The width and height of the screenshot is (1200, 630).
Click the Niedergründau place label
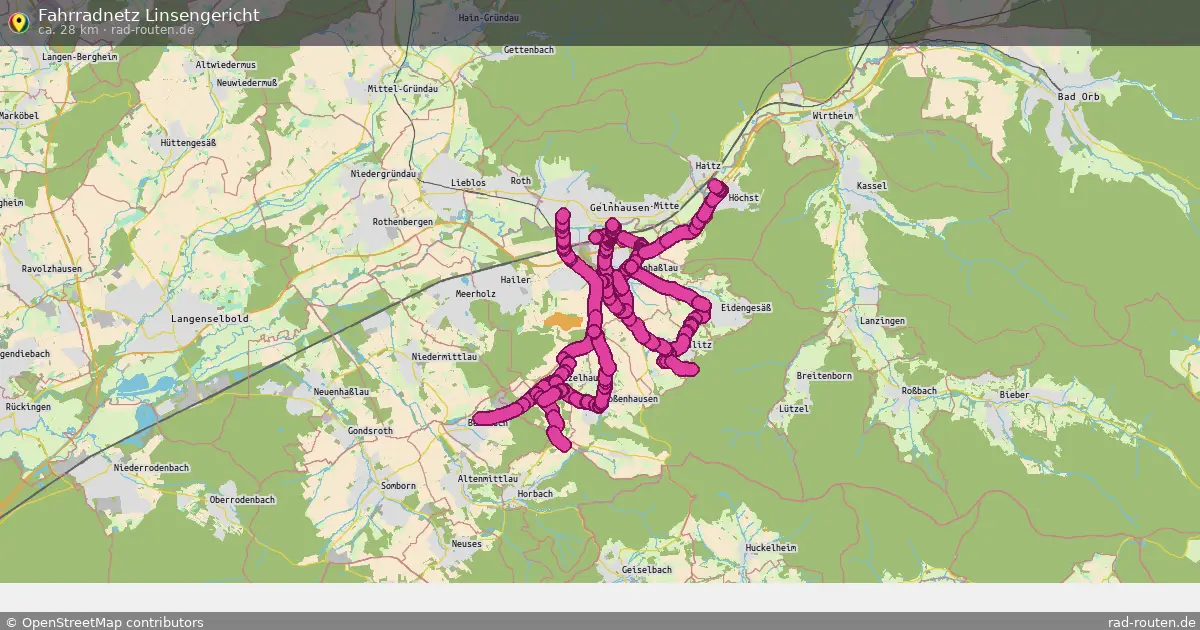(x=383, y=174)
